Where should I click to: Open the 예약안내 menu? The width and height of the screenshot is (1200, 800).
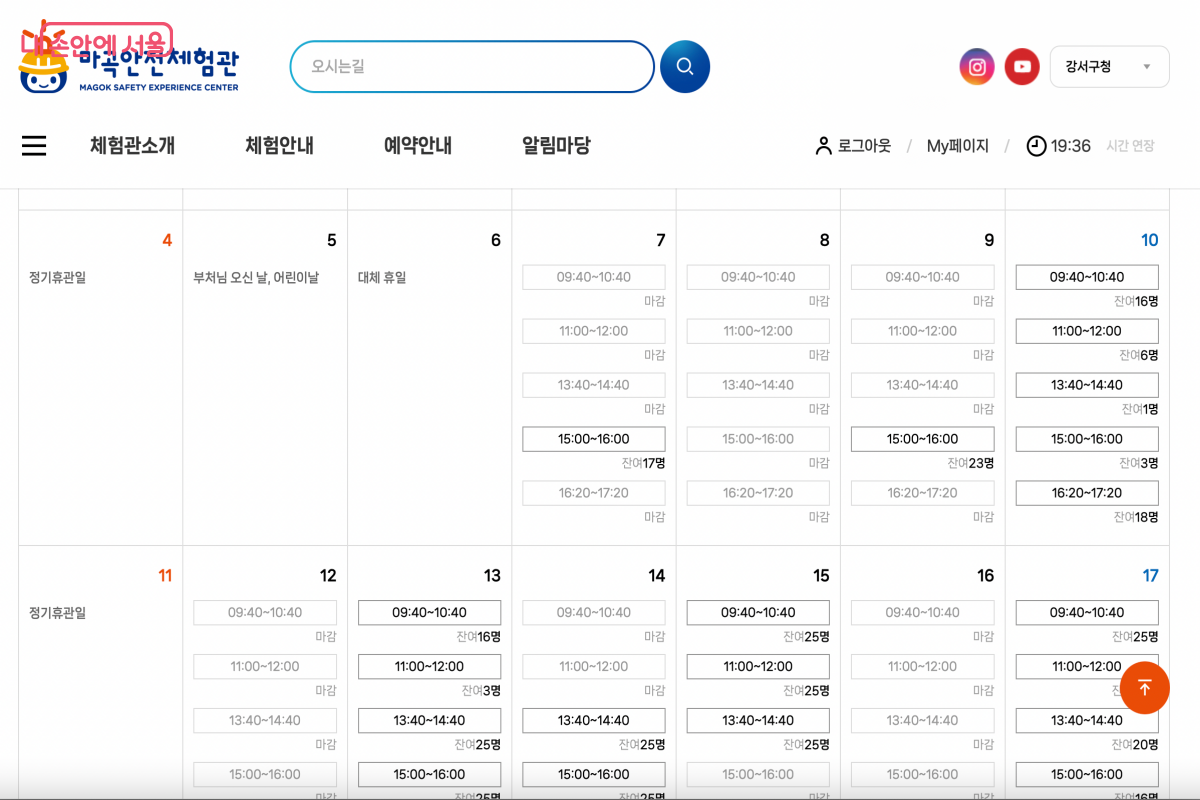pyautogui.click(x=418, y=146)
